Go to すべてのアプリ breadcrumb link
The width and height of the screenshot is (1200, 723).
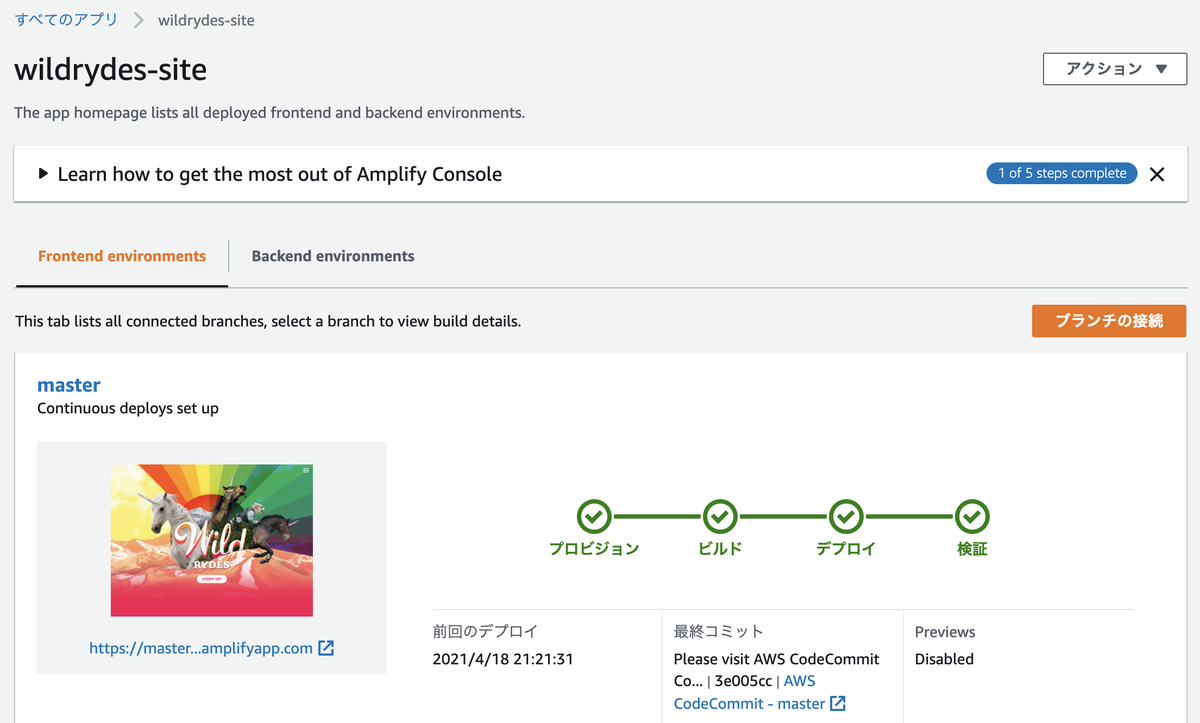tap(66, 20)
